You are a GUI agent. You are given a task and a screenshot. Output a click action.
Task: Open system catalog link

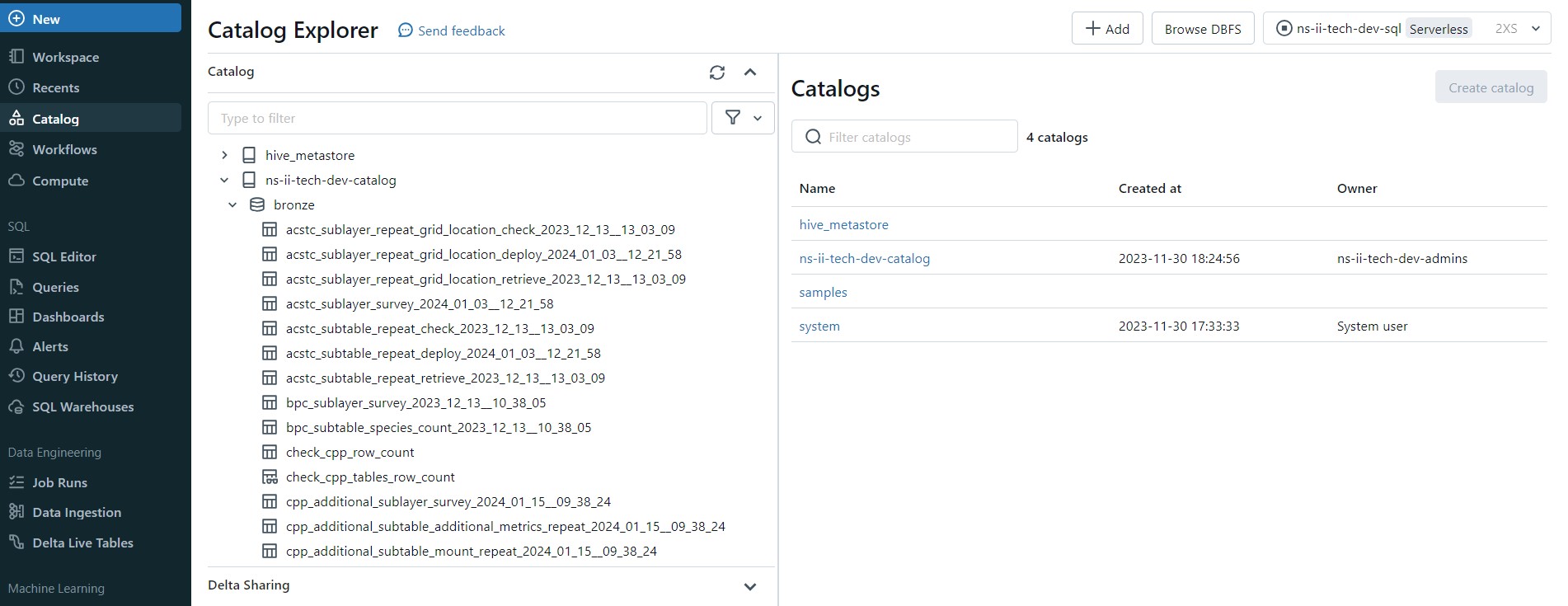(819, 326)
